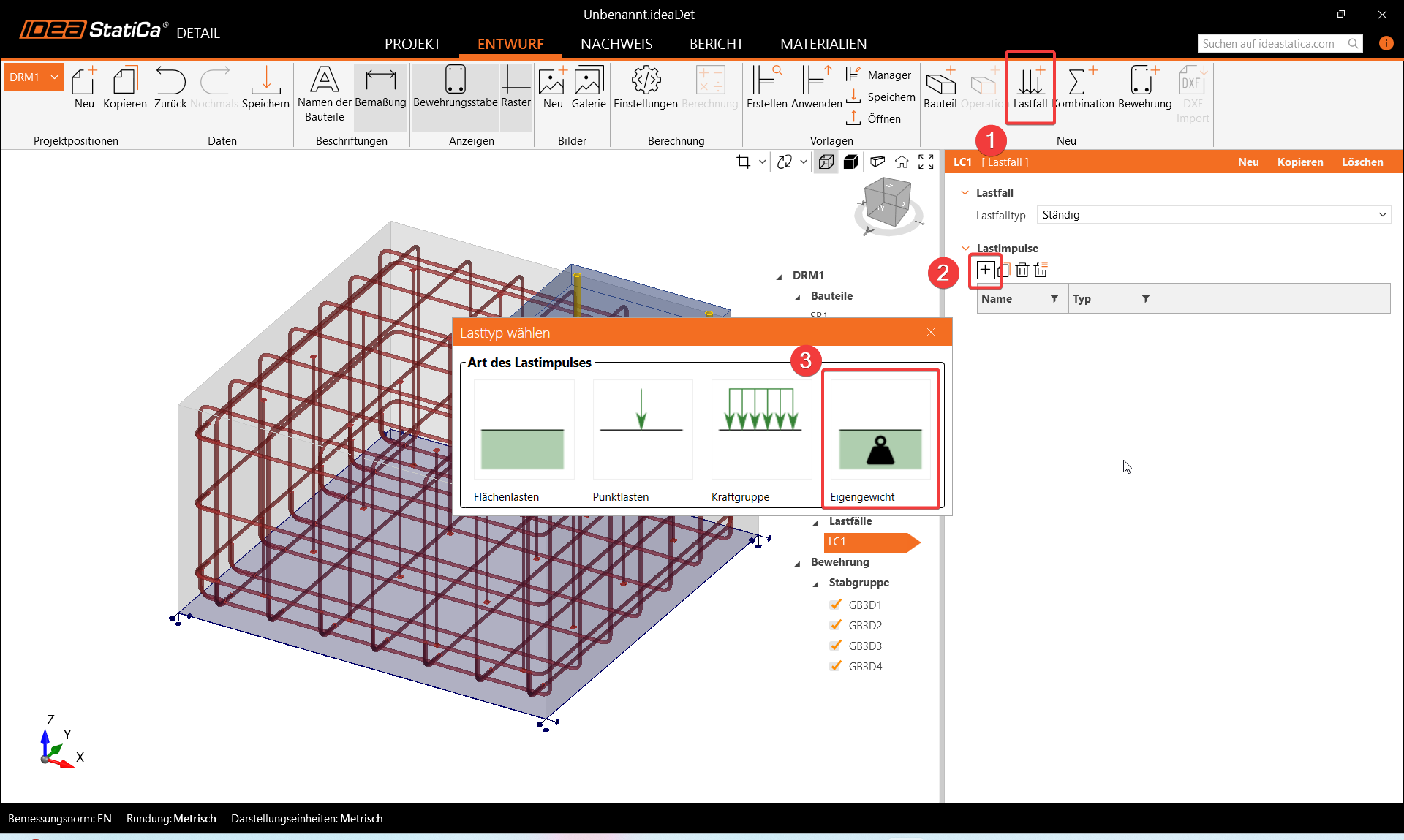The image size is (1404, 840).
Task: Add a new load impulse with the plus icon
Action: 985,270
